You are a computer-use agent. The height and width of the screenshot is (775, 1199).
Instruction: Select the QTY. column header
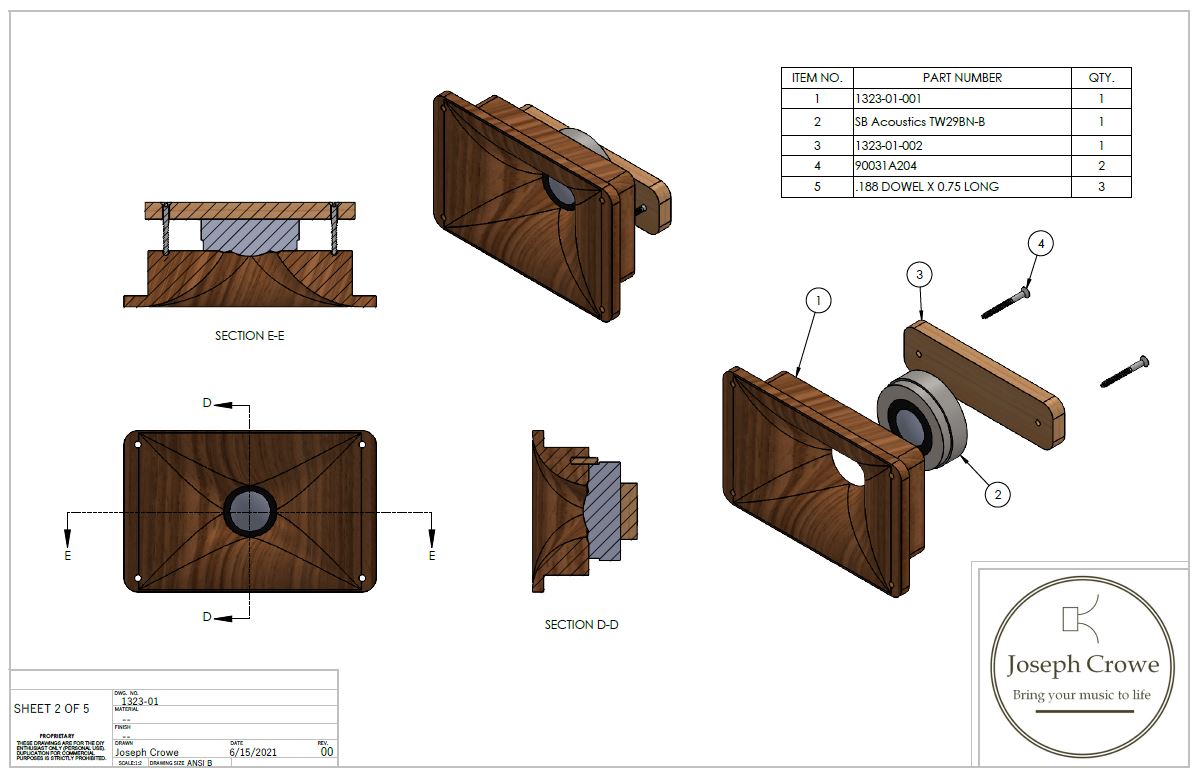[1101, 77]
